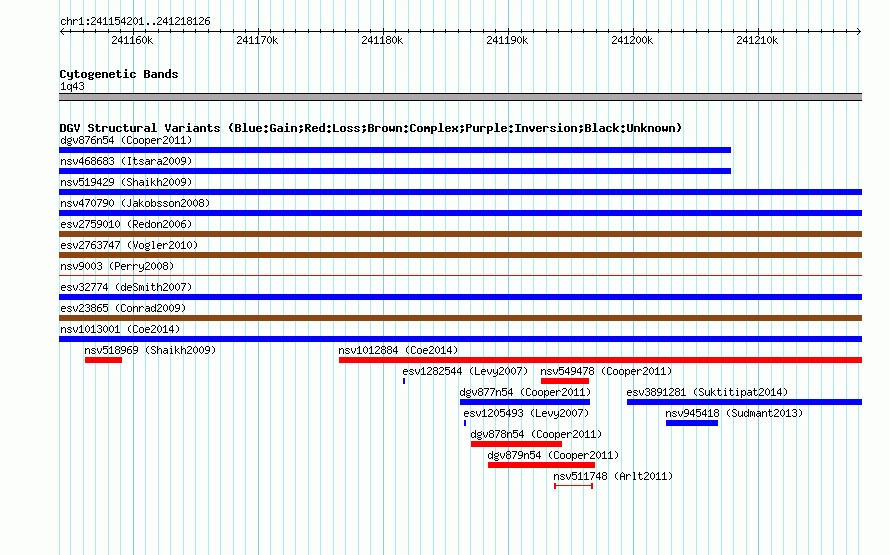
Task: Open dgv879n54 (Cooper2011) label
Action: tap(553, 455)
